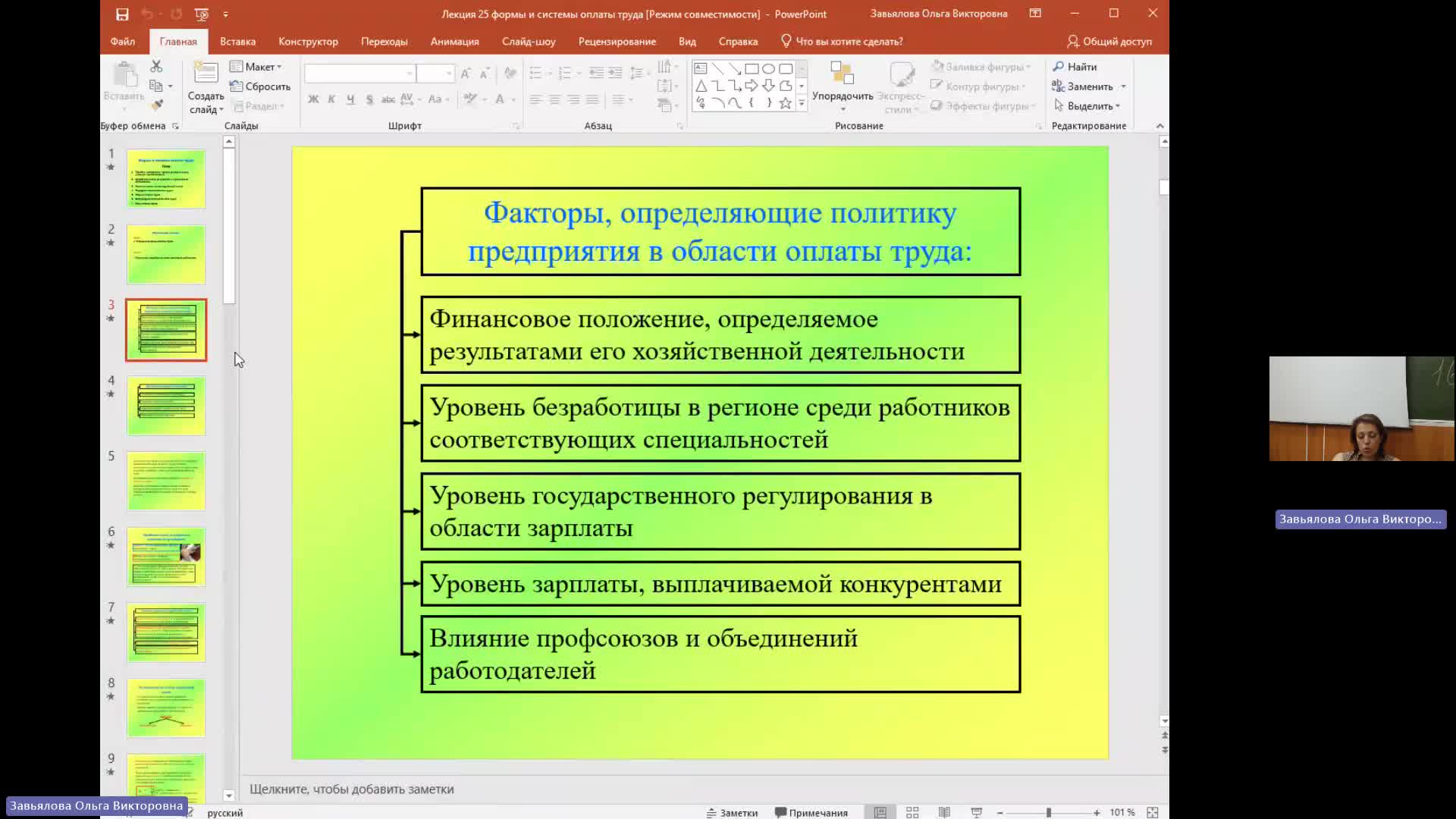The image size is (1456, 819).
Task: Open the Заменить dropdown arrow
Action: (1123, 86)
